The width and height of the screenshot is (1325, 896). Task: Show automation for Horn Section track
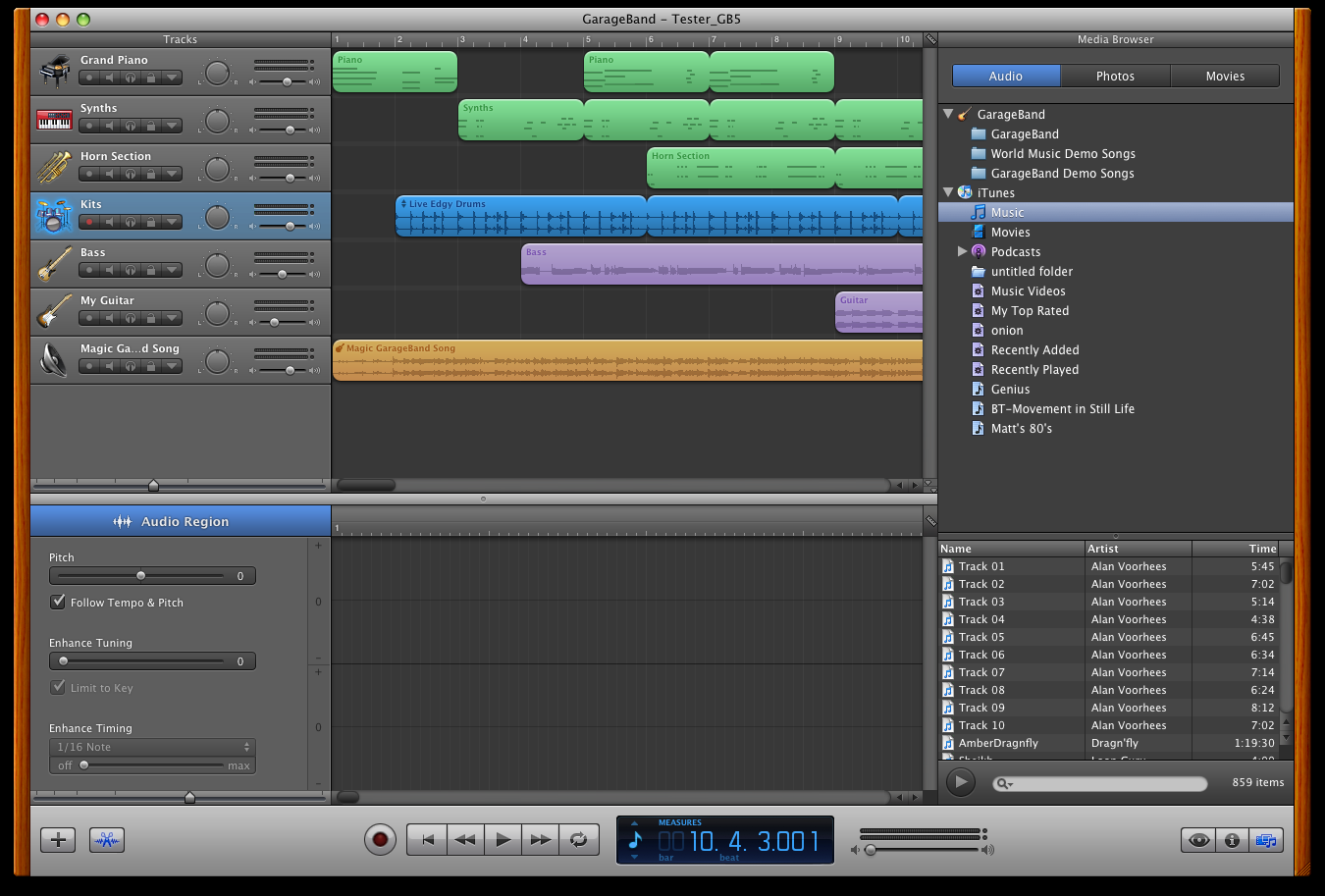pyautogui.click(x=173, y=174)
